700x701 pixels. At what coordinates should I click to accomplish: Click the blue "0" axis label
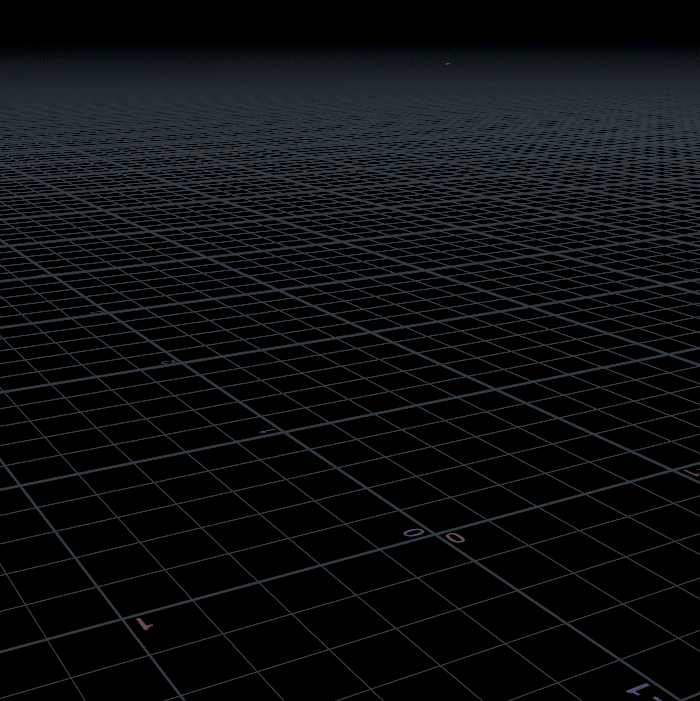click(x=412, y=533)
